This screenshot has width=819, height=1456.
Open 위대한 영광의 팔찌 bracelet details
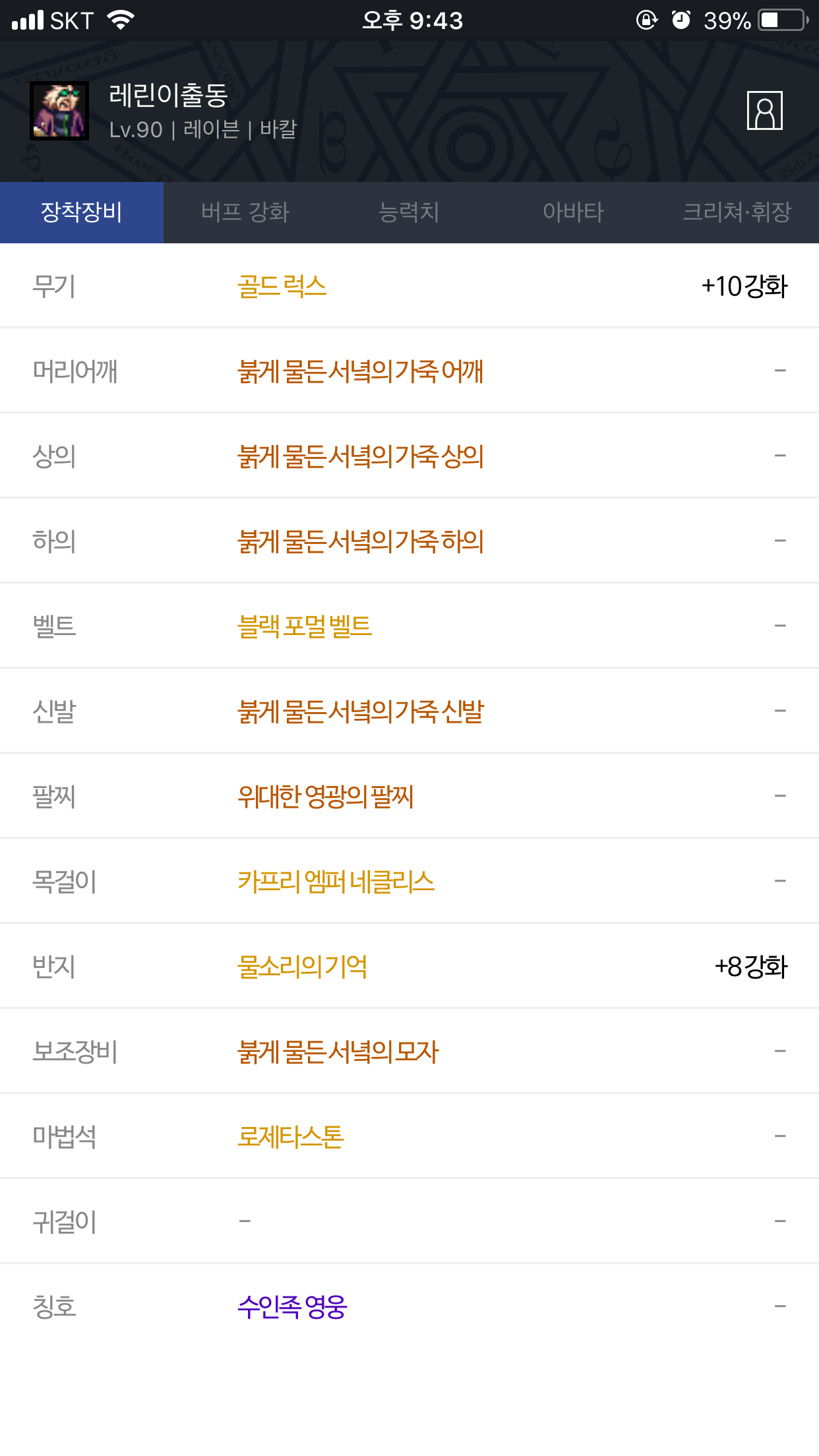[326, 797]
